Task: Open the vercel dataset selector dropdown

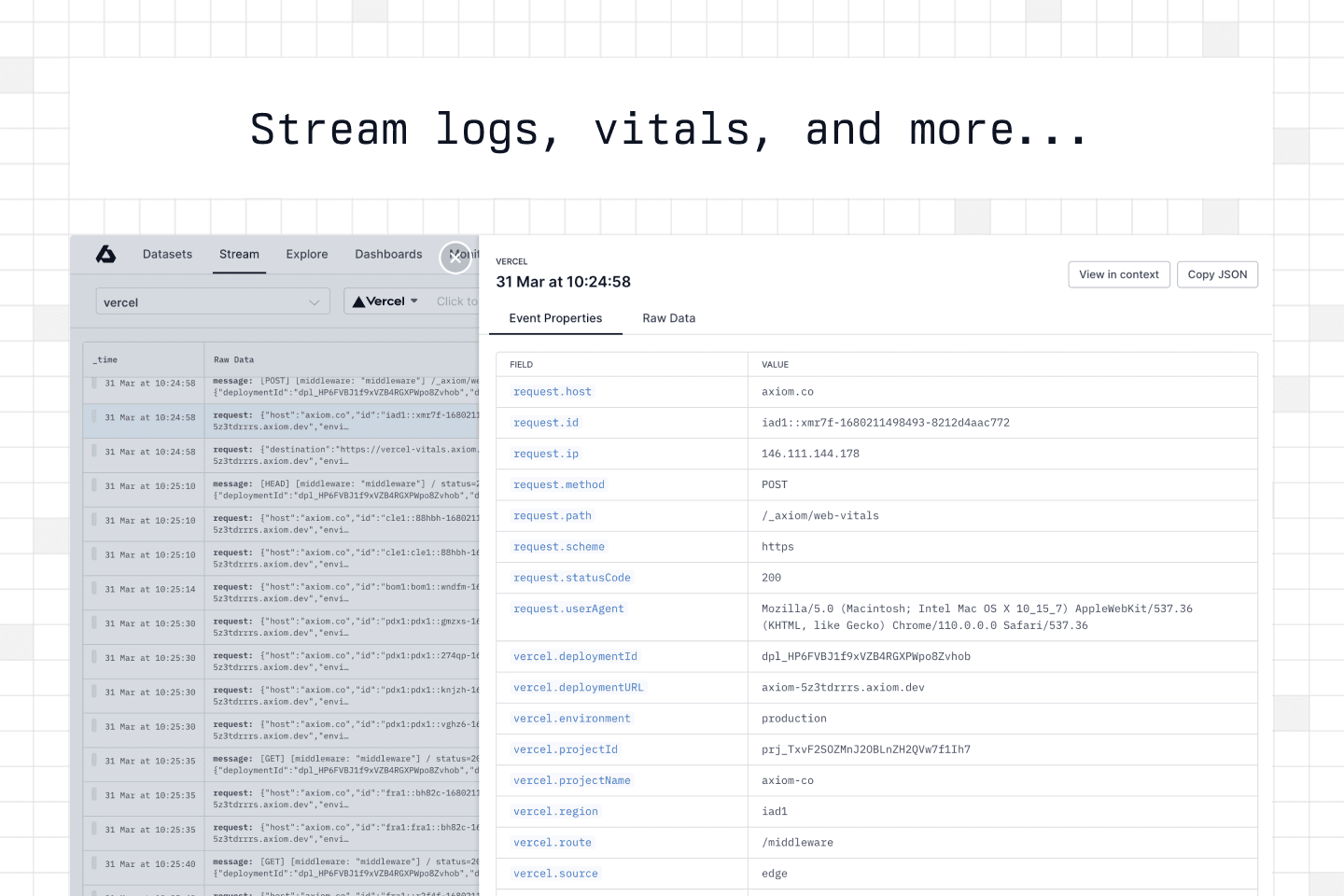Action: pos(213,302)
